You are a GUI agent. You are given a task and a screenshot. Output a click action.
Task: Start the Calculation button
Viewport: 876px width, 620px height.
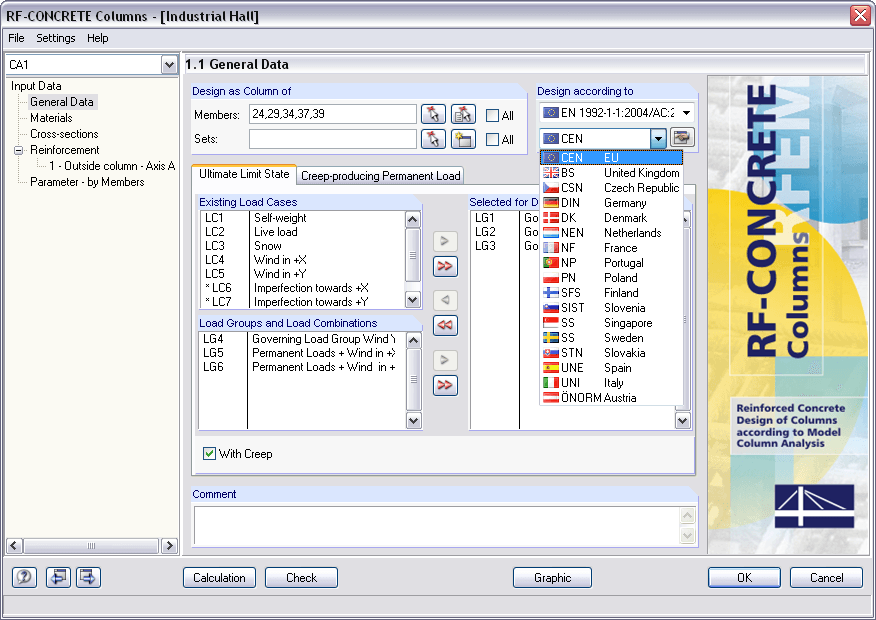point(219,578)
